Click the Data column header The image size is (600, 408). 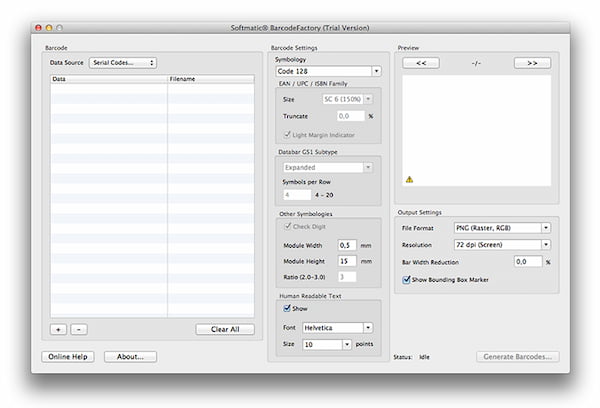pos(109,79)
